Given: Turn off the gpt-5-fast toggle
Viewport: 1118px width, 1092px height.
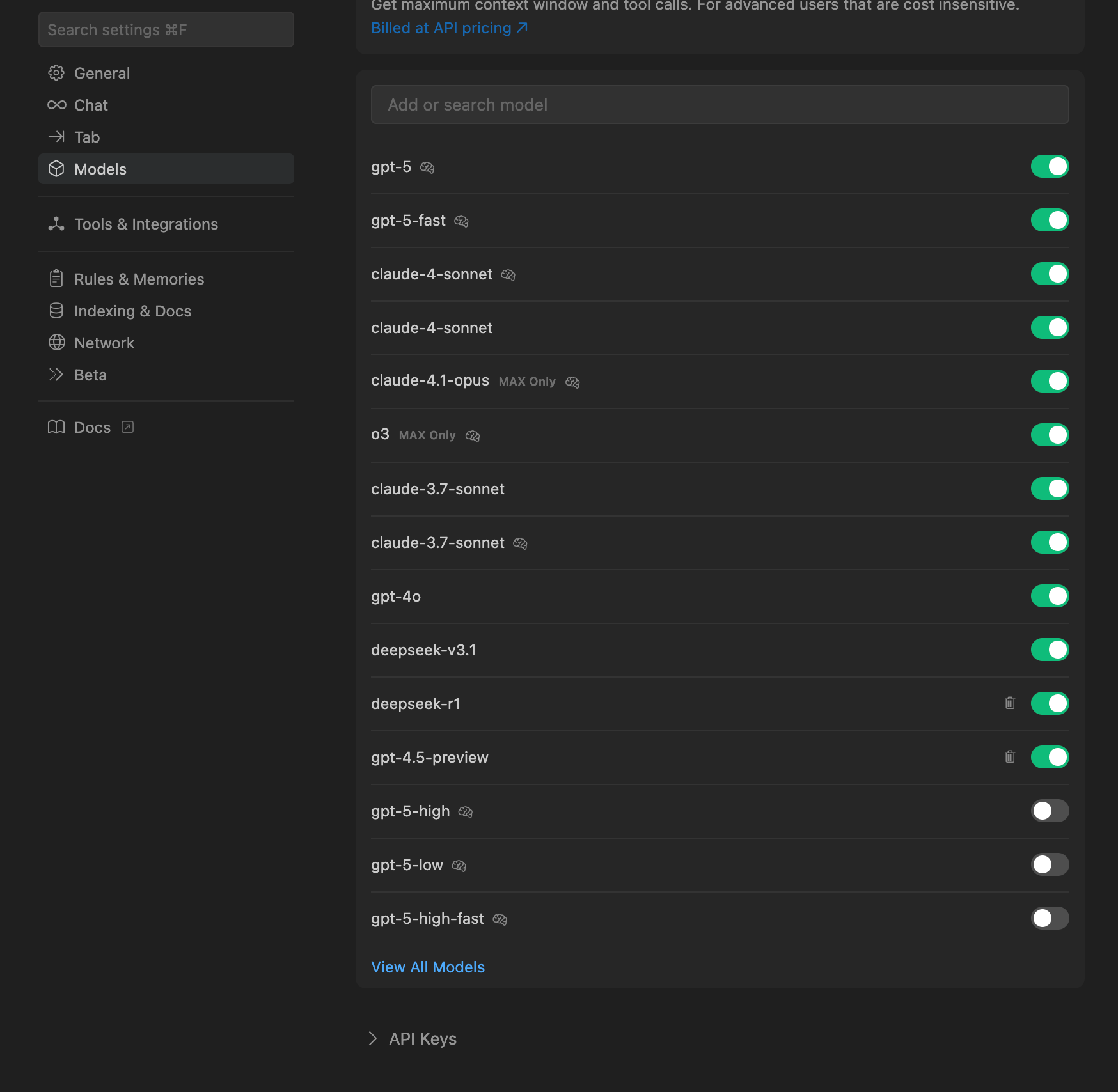Looking at the screenshot, I should [x=1050, y=220].
